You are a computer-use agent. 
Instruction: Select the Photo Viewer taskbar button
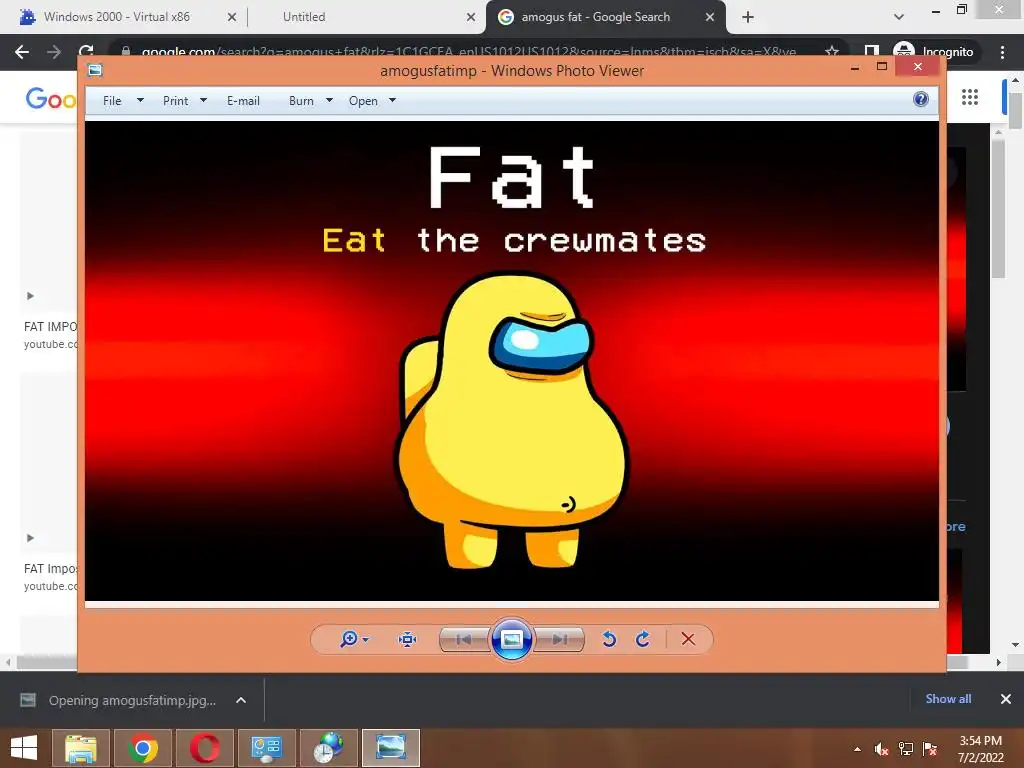(391, 748)
